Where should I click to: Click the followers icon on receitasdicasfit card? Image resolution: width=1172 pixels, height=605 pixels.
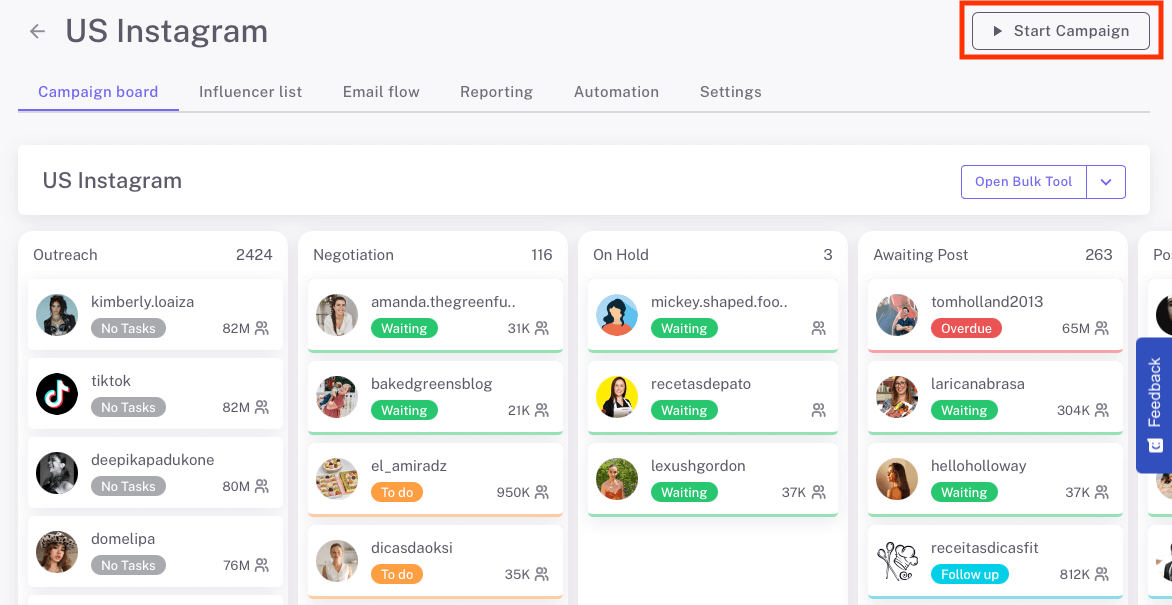point(1102,574)
